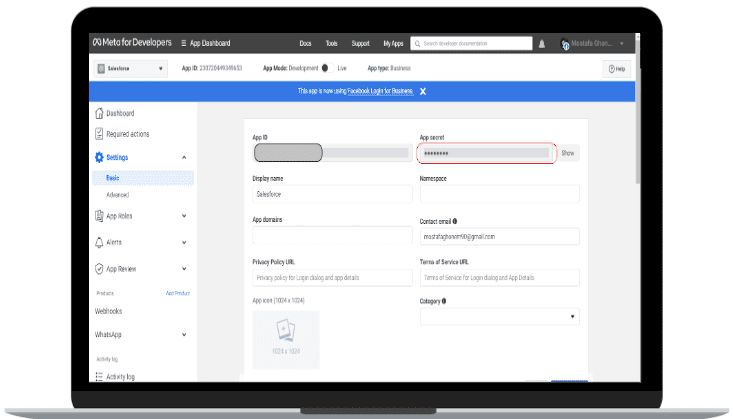The height and width of the screenshot is (419, 733).
Task: Click the user profile avatar
Action: tap(565, 43)
